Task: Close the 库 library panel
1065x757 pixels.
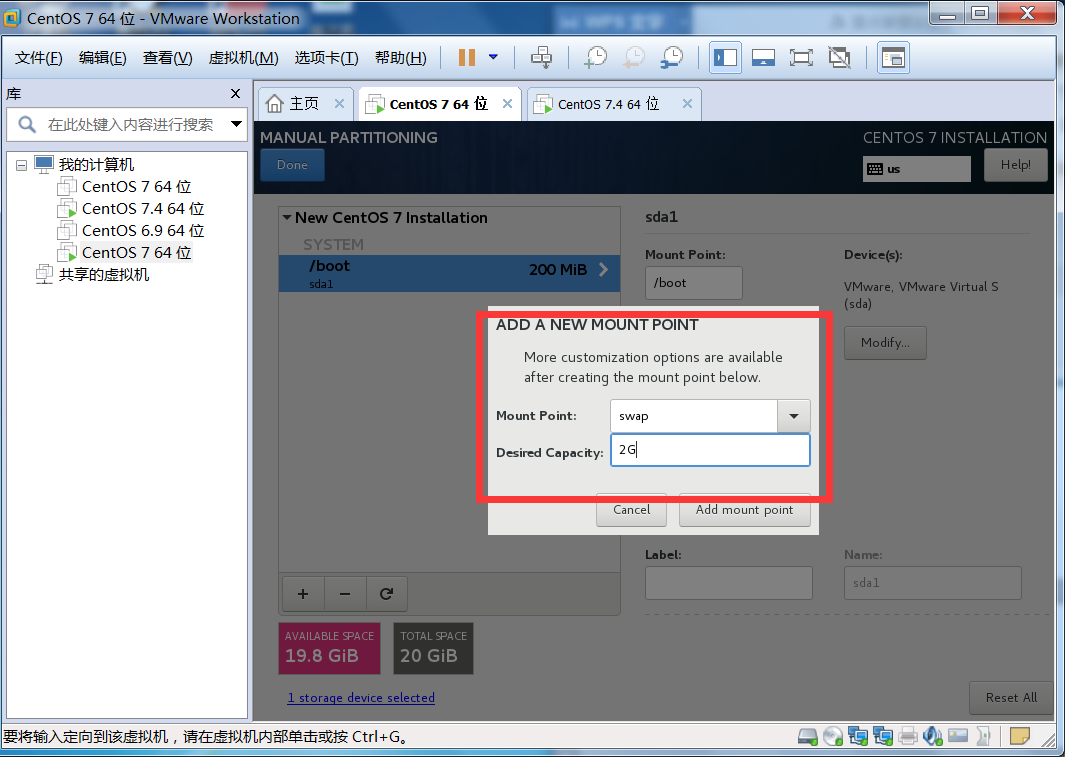Action: [236, 94]
